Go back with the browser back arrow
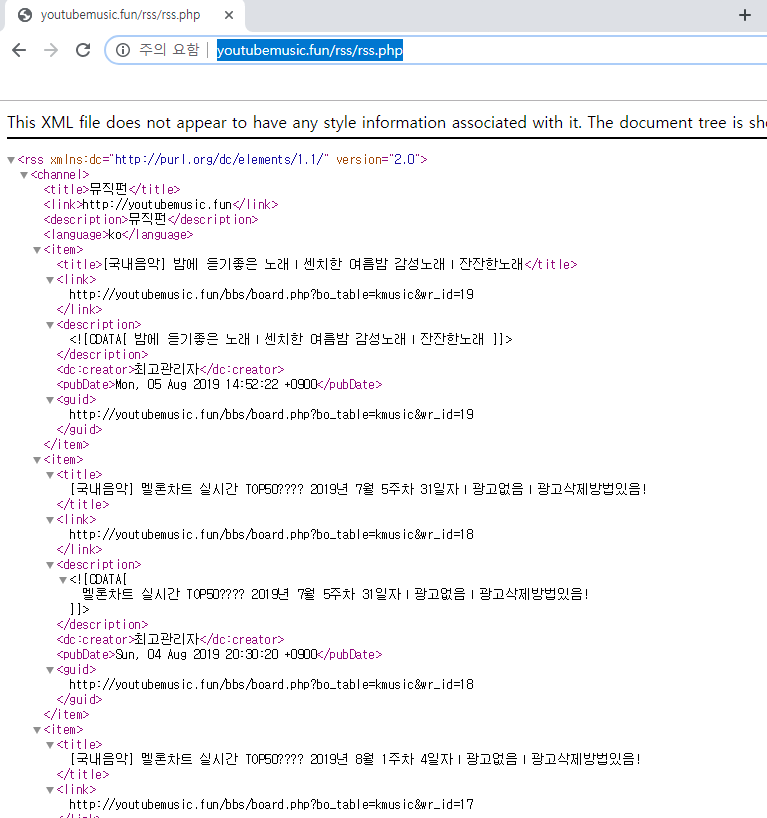 19,50
